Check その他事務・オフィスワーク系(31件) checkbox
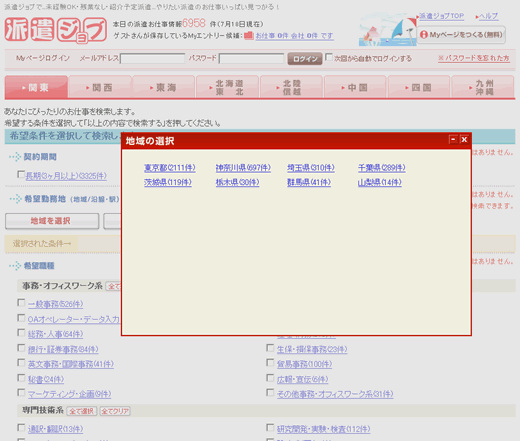This screenshot has height=441, width=520. (x=270, y=393)
